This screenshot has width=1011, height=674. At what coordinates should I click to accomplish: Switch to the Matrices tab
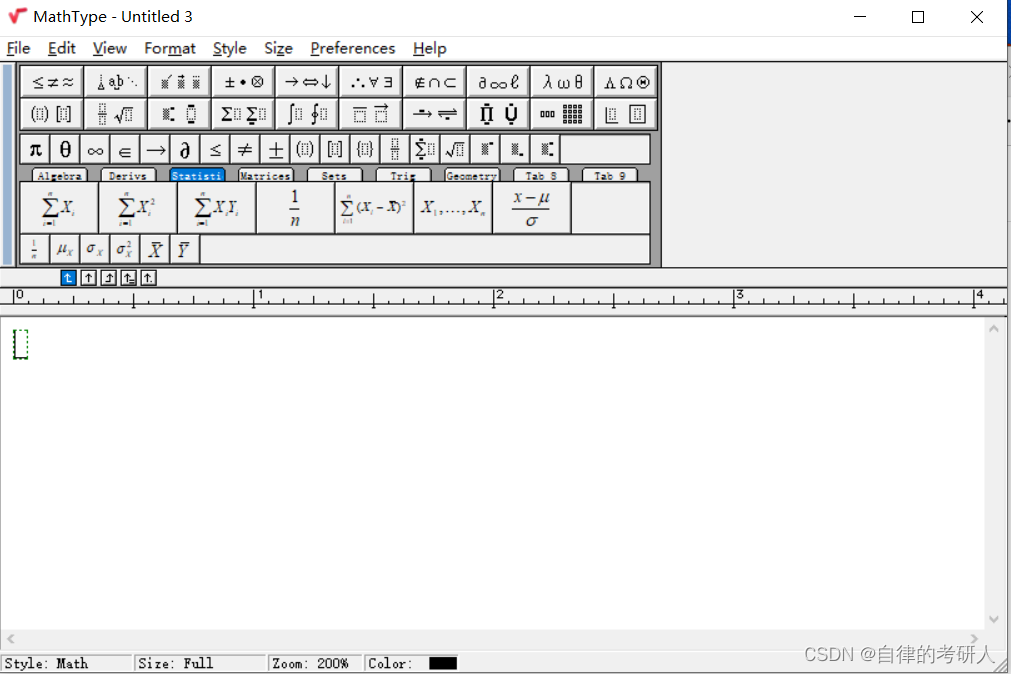265,175
